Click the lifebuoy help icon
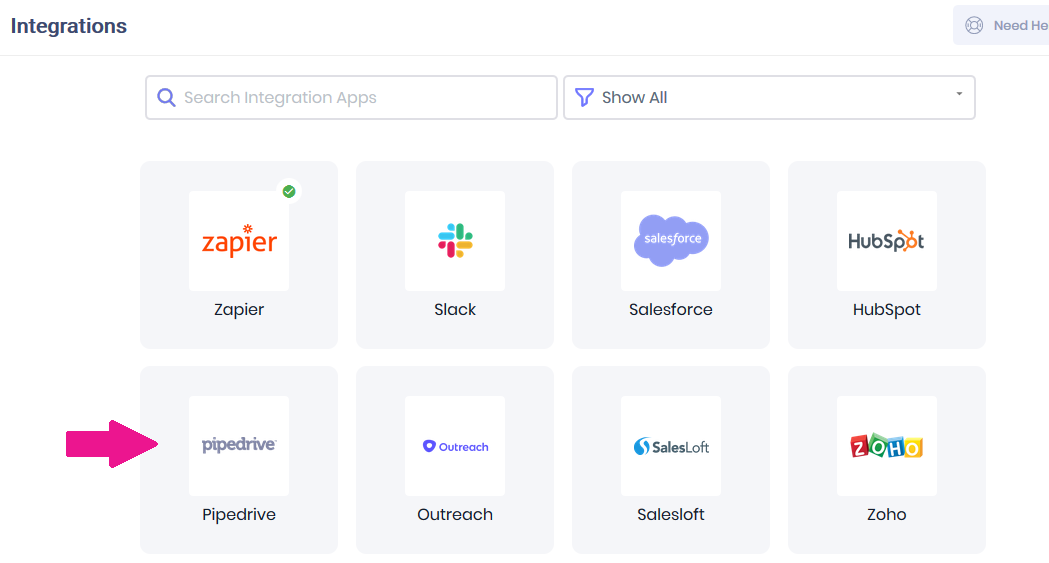Viewport: 1049px width, 563px height. pyautogui.click(x=974, y=25)
